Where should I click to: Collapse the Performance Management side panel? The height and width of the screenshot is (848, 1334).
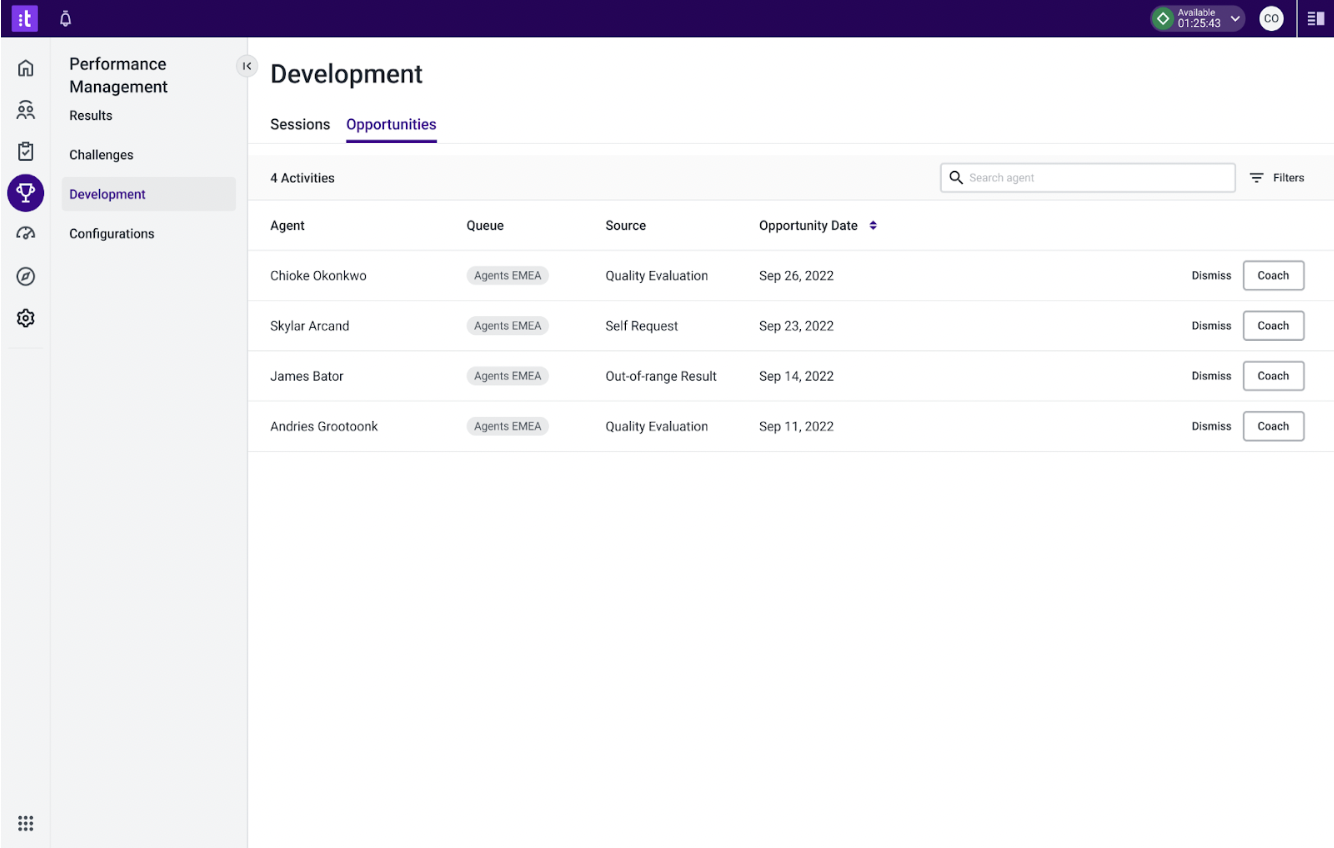246,66
